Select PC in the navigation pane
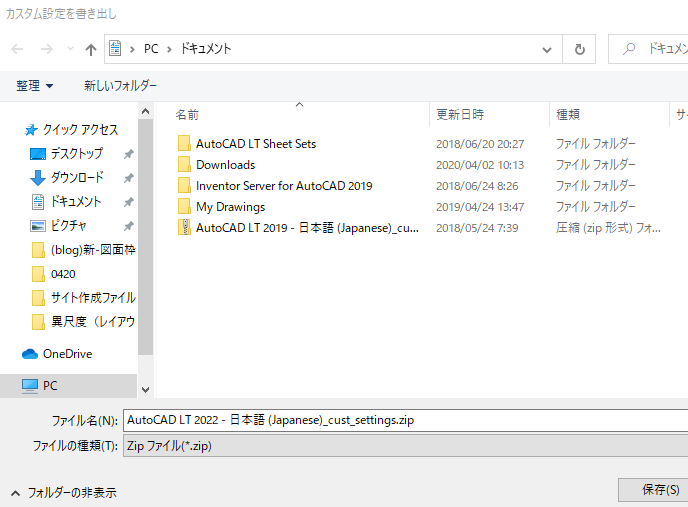688x507 pixels. [50, 386]
